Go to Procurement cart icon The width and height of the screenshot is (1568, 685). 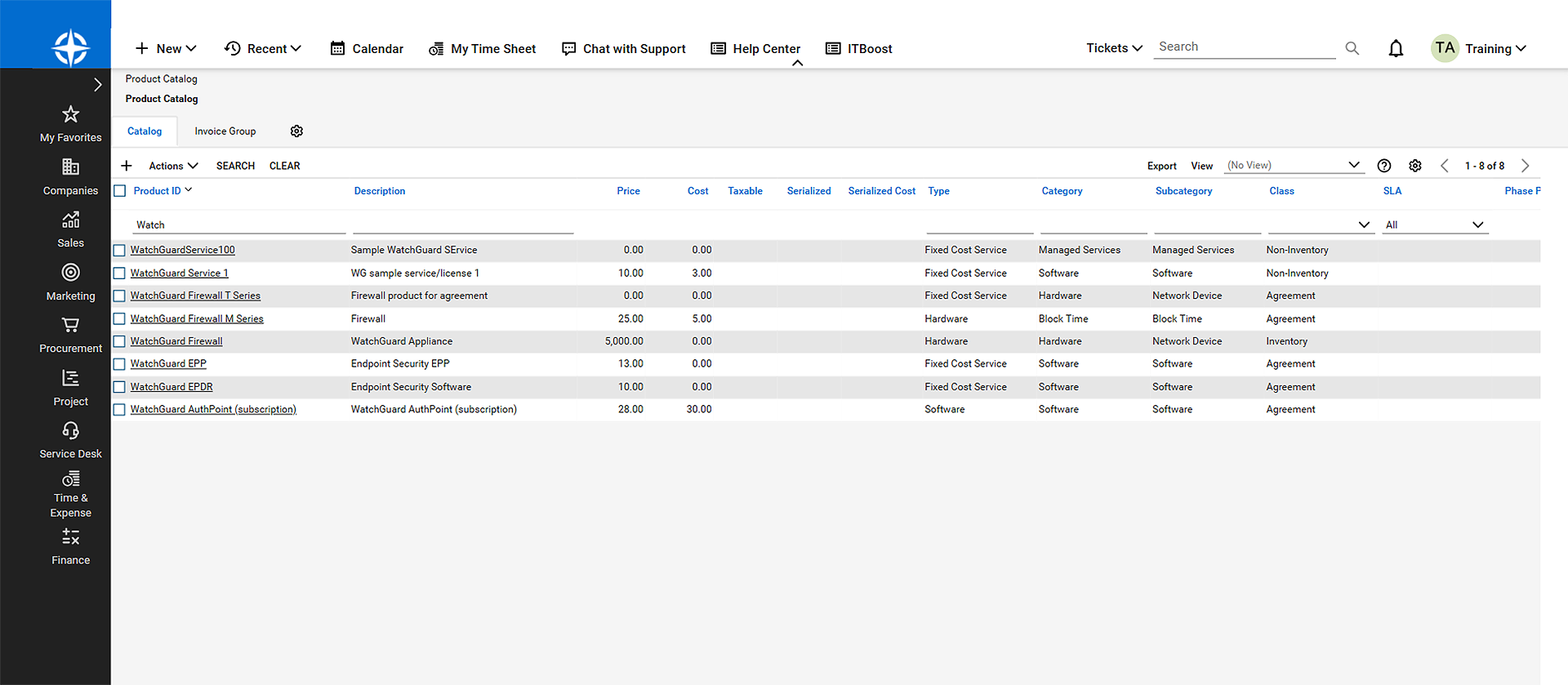tap(71, 325)
